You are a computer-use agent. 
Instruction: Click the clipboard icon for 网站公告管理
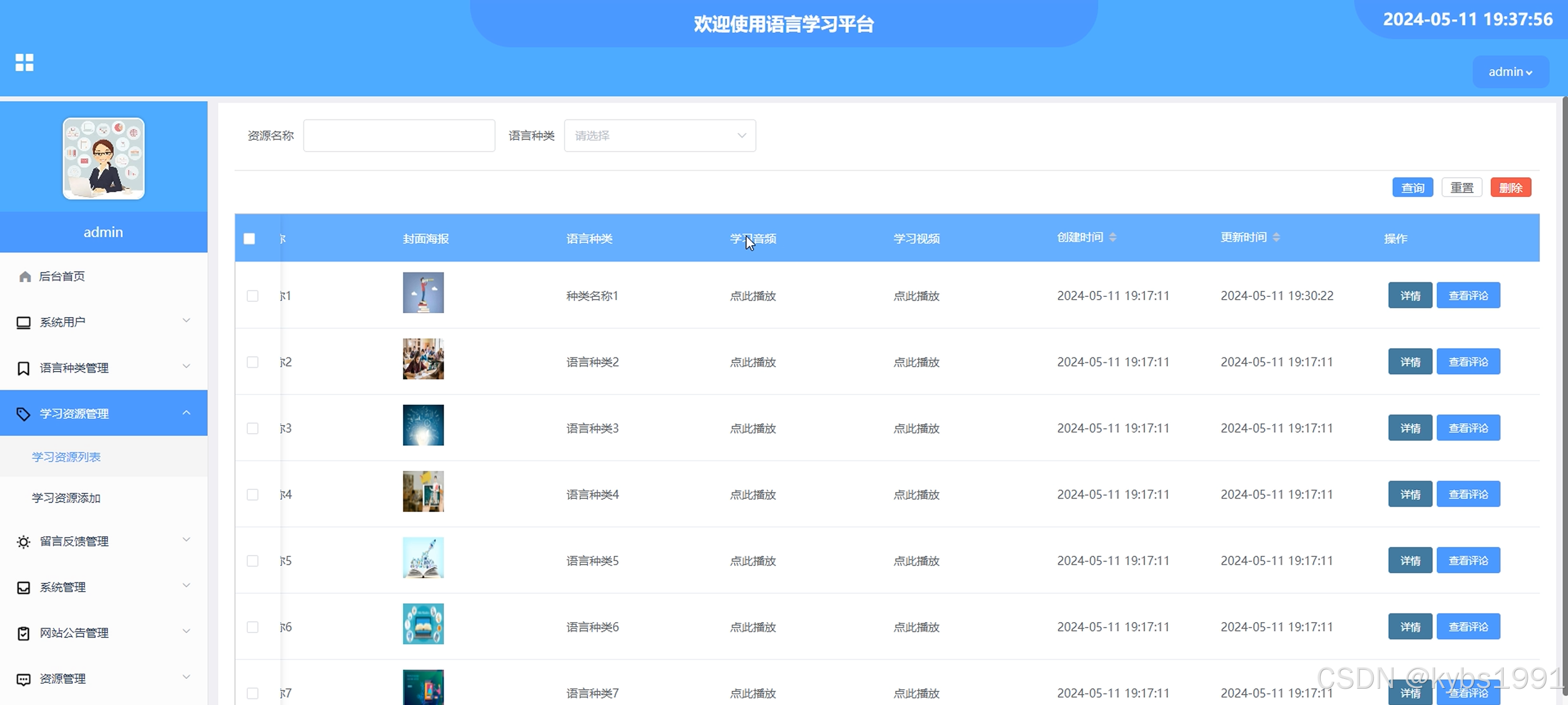pos(24,633)
